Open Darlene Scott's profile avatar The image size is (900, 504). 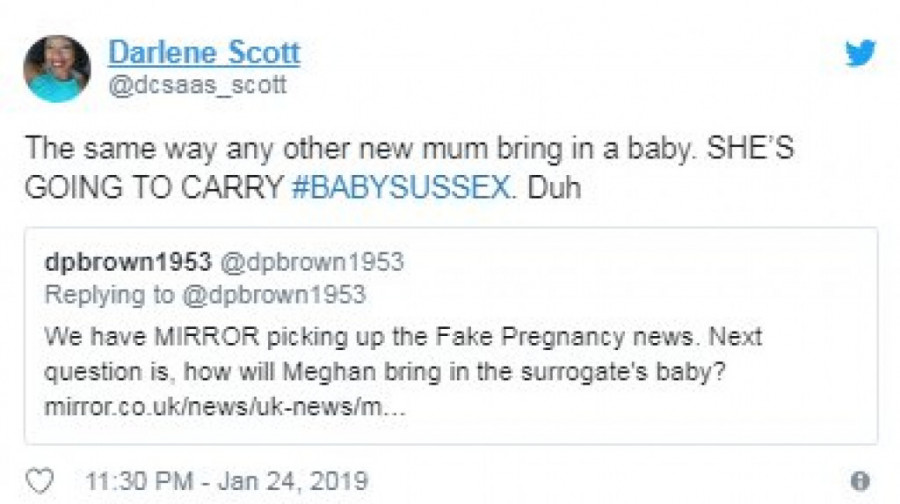pyautogui.click(x=57, y=68)
